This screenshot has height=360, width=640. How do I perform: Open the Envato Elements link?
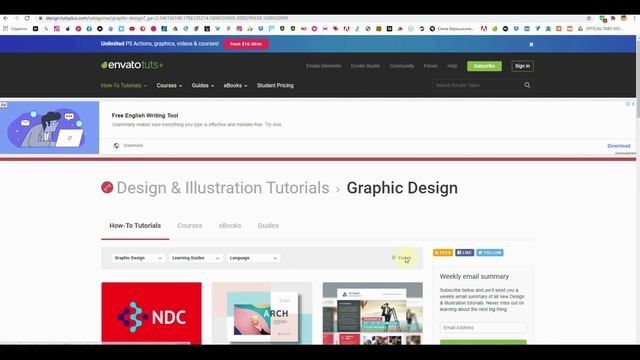323,66
